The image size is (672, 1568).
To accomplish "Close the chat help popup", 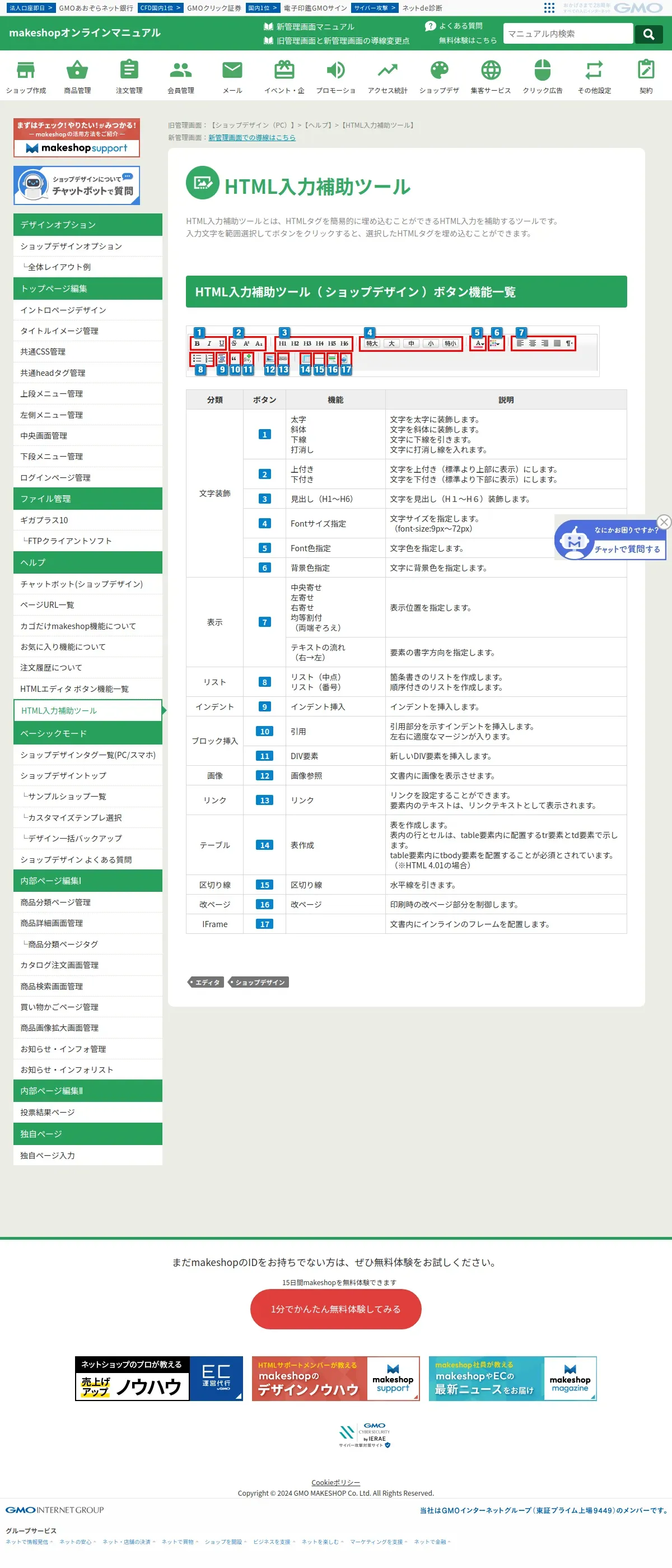I will (664, 522).
